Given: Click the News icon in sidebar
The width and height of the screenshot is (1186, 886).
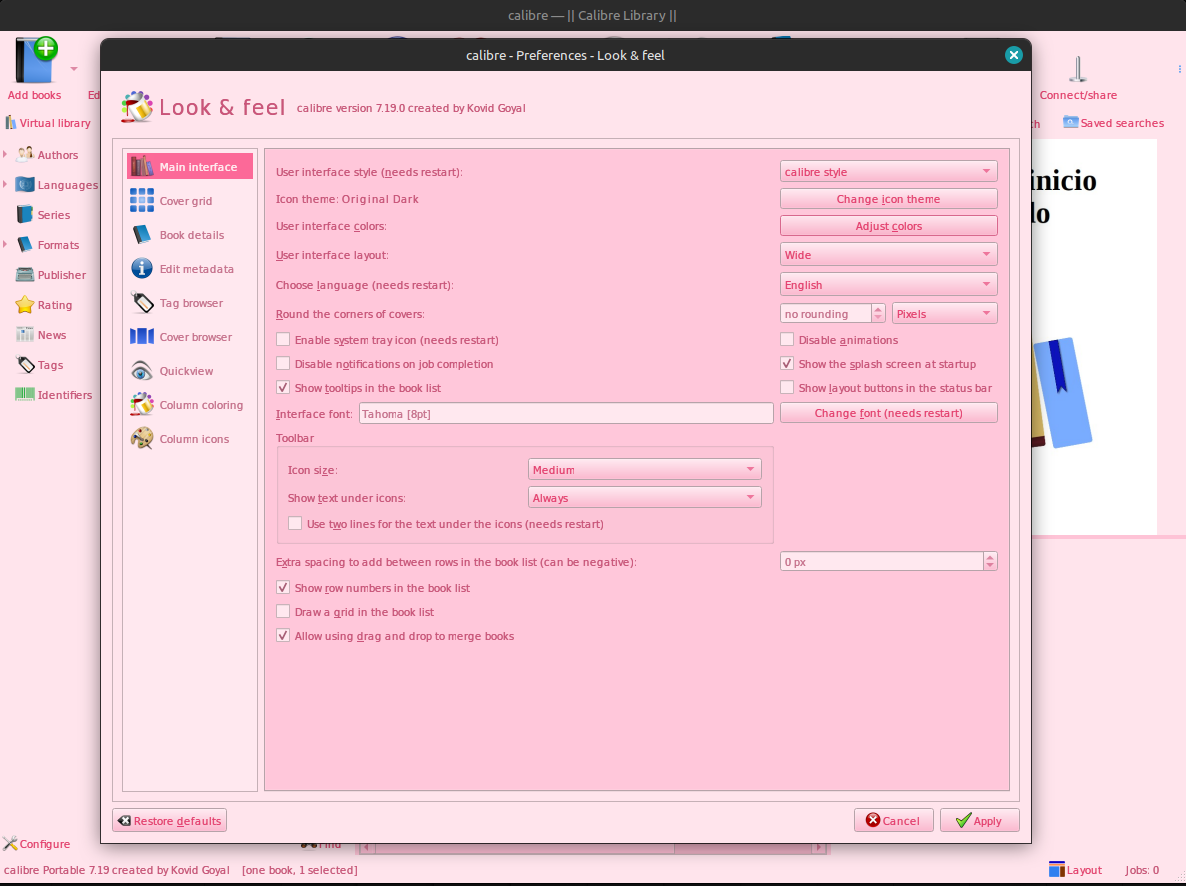Looking at the screenshot, I should click(x=25, y=334).
